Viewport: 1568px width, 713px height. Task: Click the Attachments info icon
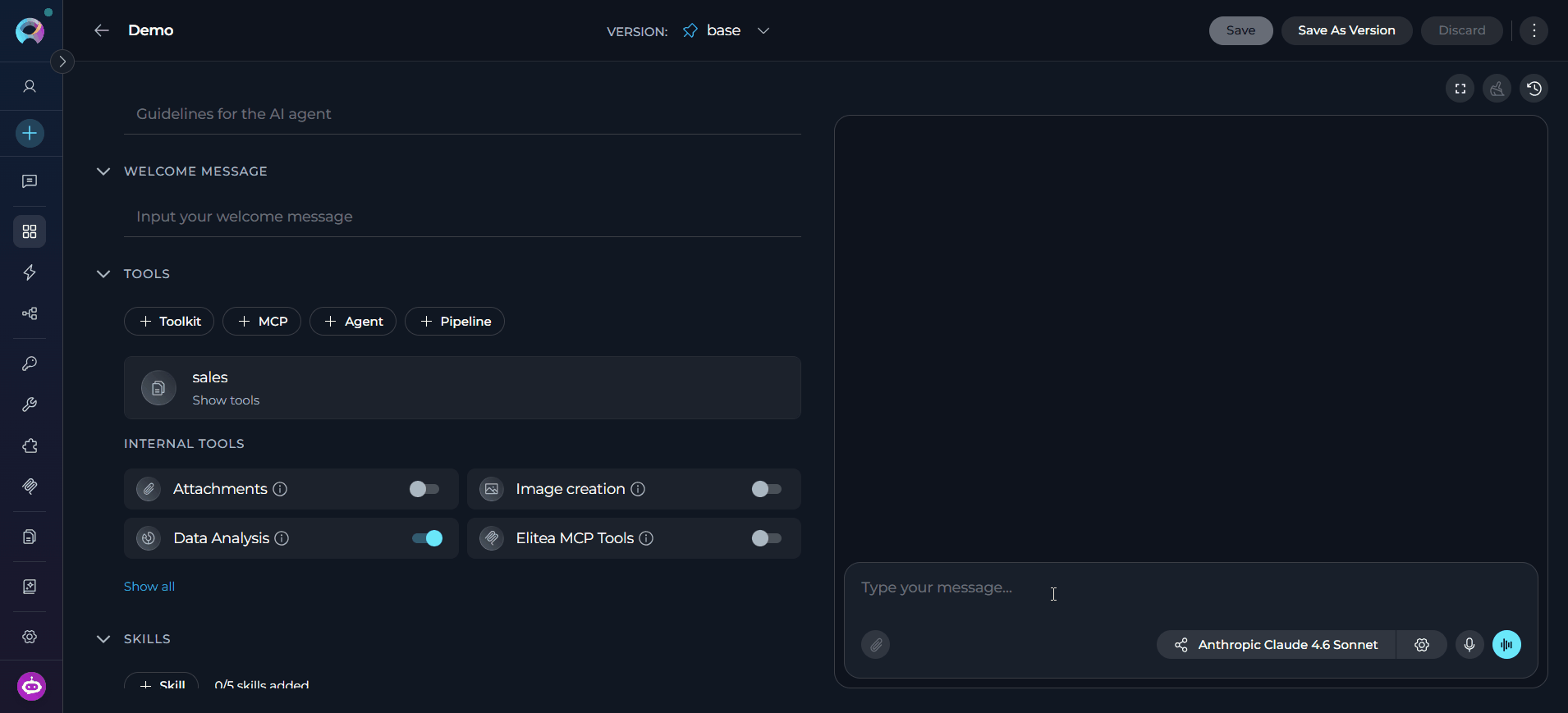[x=280, y=489]
